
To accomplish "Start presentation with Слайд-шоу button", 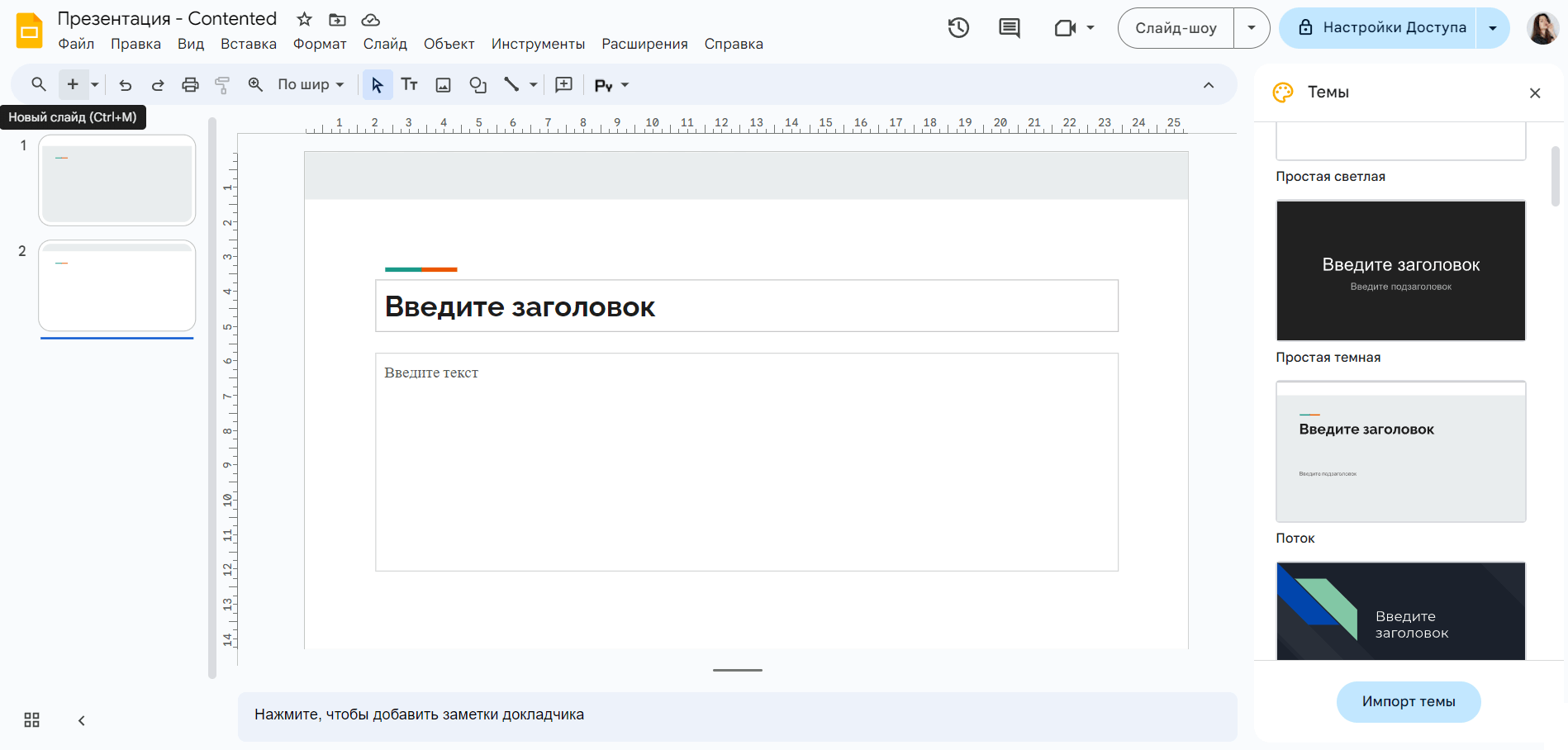I will pos(1176,28).
